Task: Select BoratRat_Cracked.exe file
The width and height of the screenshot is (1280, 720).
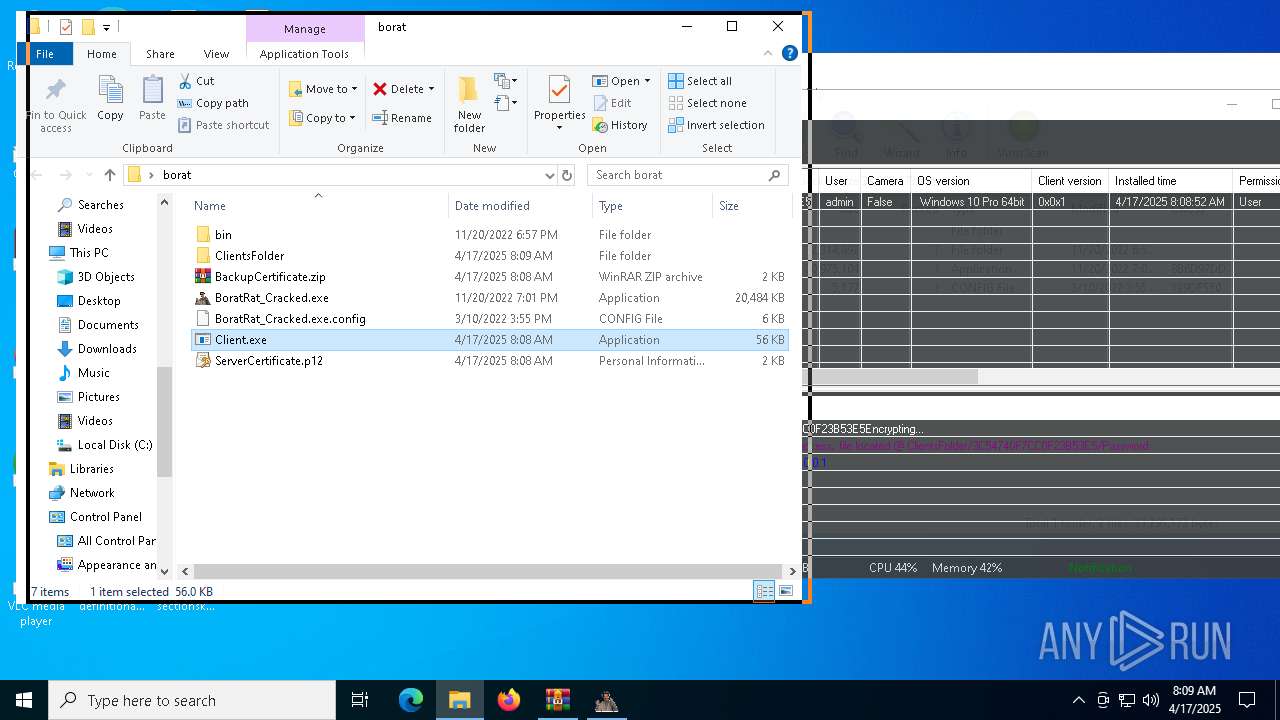Action: point(271,298)
